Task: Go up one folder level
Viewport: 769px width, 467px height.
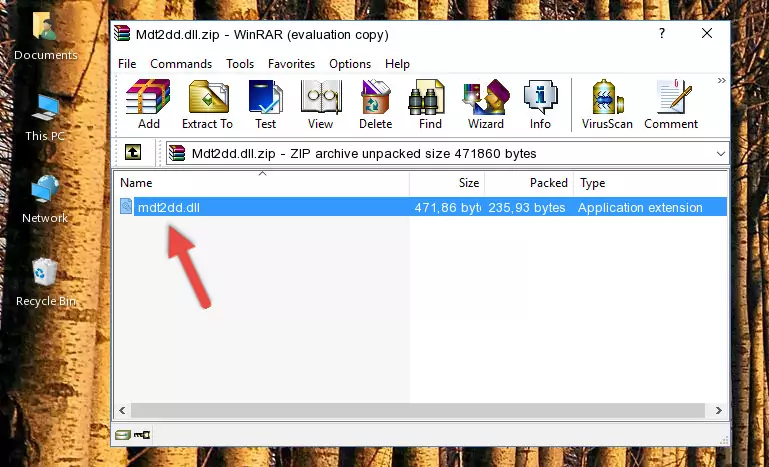Action: (133, 153)
